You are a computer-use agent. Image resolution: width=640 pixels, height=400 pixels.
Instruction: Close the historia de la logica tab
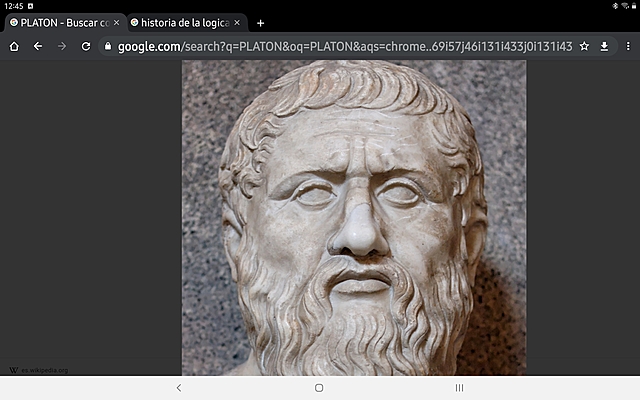click(237, 23)
